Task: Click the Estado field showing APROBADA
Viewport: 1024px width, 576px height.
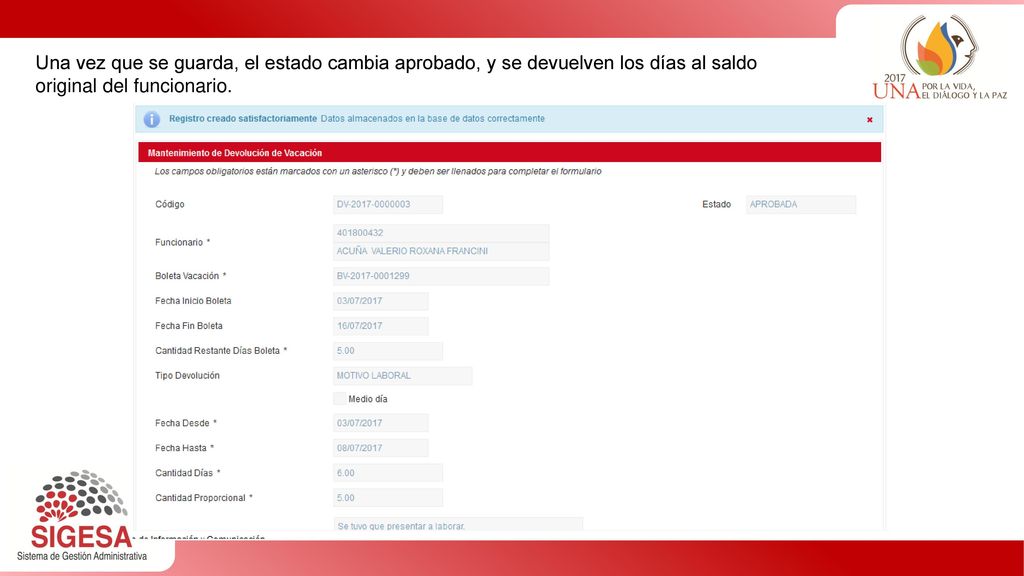Action: tap(801, 204)
